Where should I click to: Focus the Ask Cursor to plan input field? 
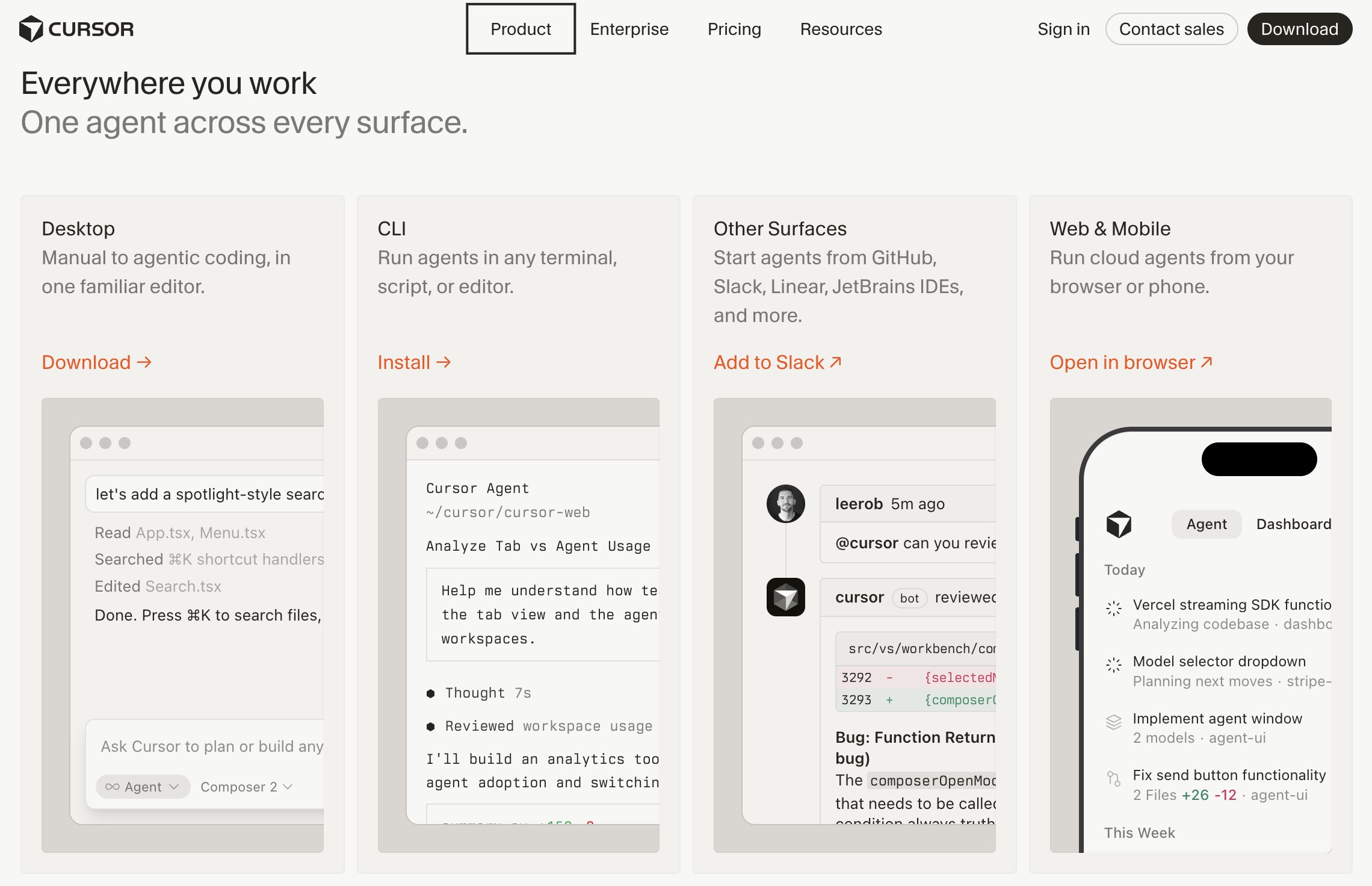point(211,746)
